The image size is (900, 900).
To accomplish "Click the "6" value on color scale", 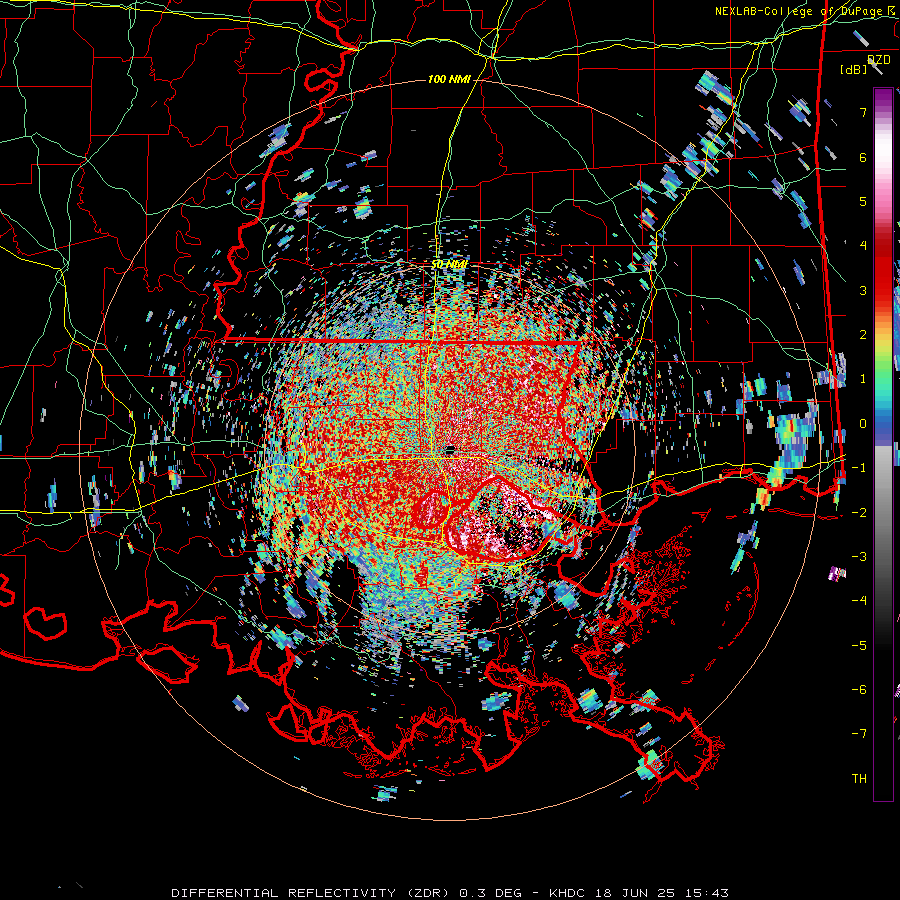I will 863,157.
